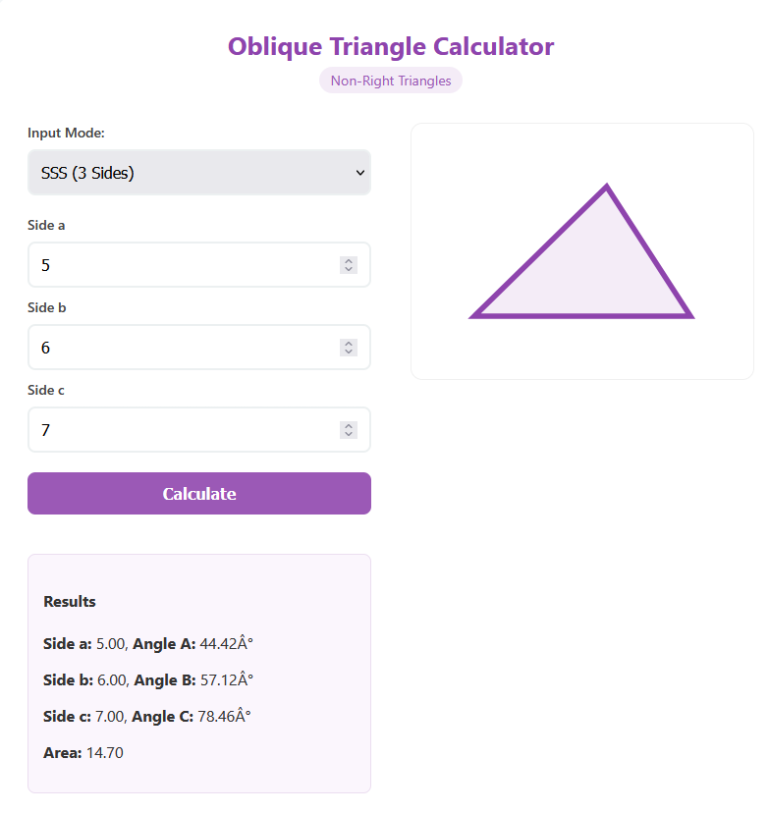Image resolution: width=768 pixels, height=813 pixels.
Task: Increment Side b using its up arrow
Action: [348, 342]
